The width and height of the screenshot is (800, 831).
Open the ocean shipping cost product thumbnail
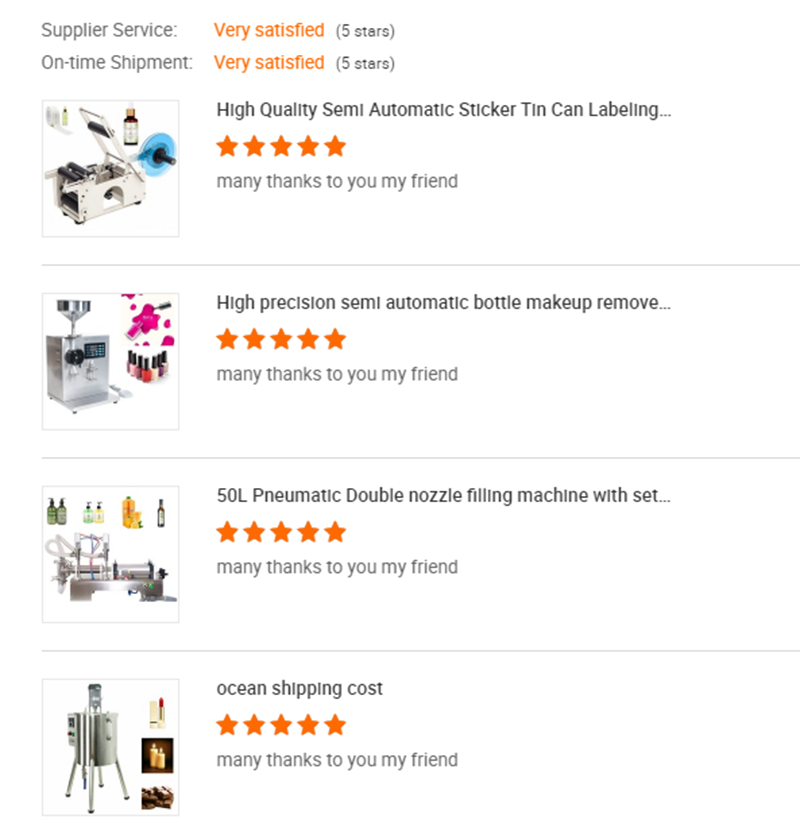[x=111, y=747]
